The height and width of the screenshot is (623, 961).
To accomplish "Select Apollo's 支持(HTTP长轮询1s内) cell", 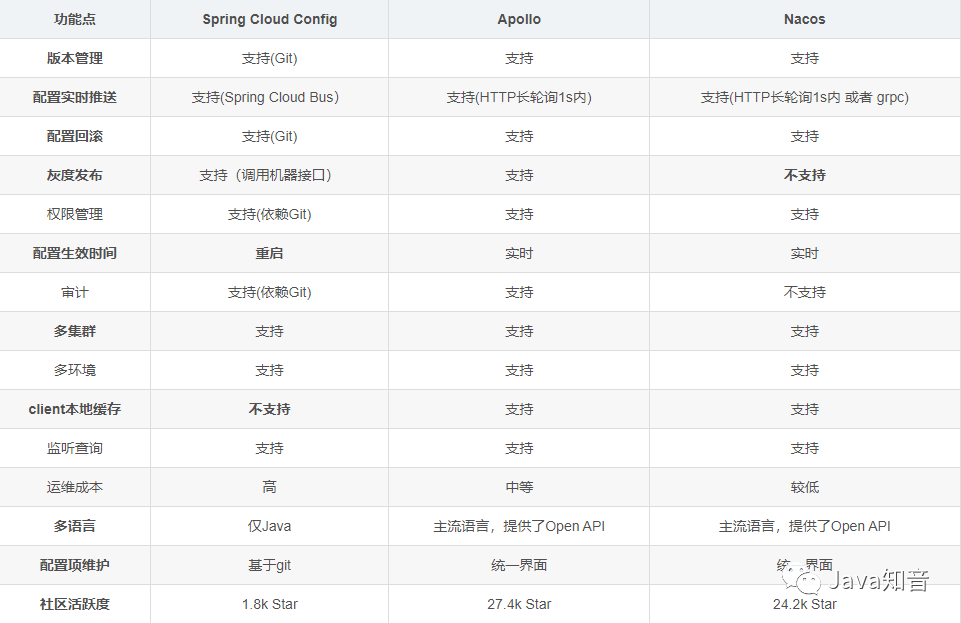I will pos(519,97).
